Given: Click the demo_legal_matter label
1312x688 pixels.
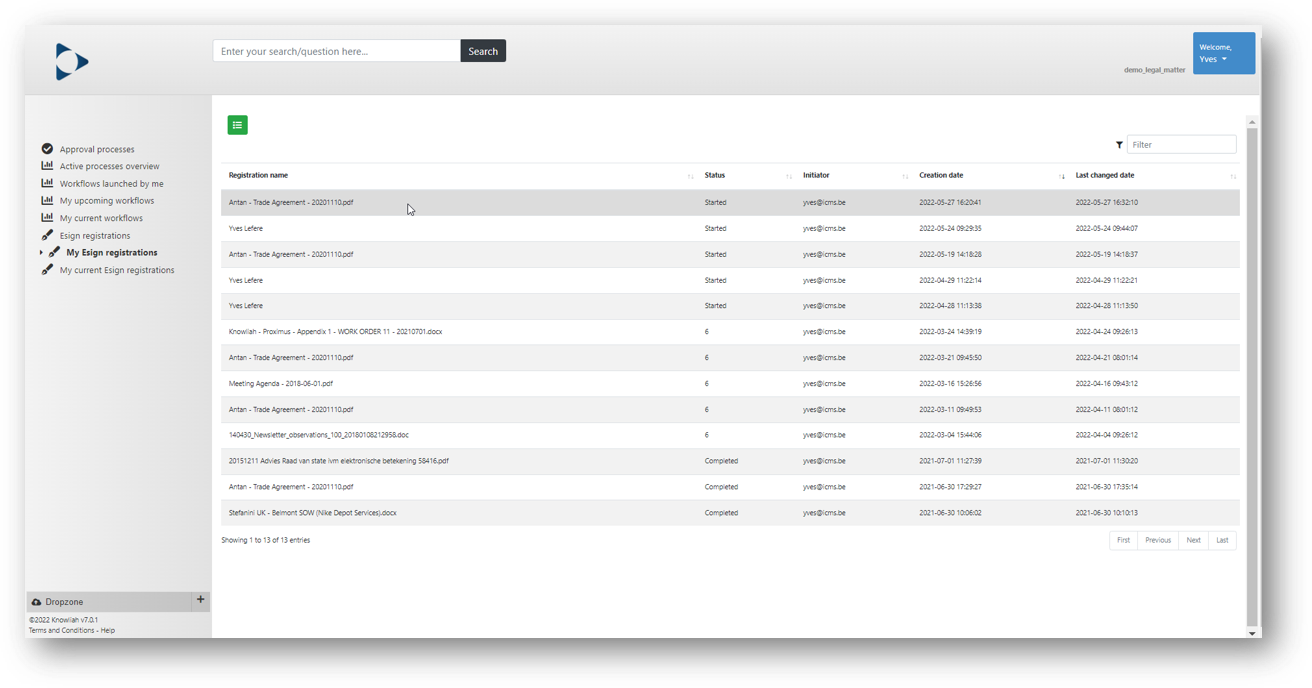Looking at the screenshot, I should 1154,70.
